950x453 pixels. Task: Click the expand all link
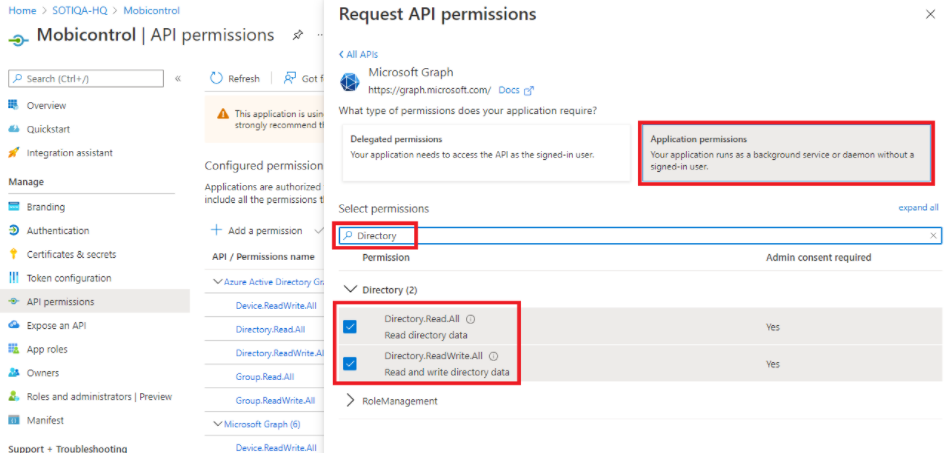click(x=918, y=208)
